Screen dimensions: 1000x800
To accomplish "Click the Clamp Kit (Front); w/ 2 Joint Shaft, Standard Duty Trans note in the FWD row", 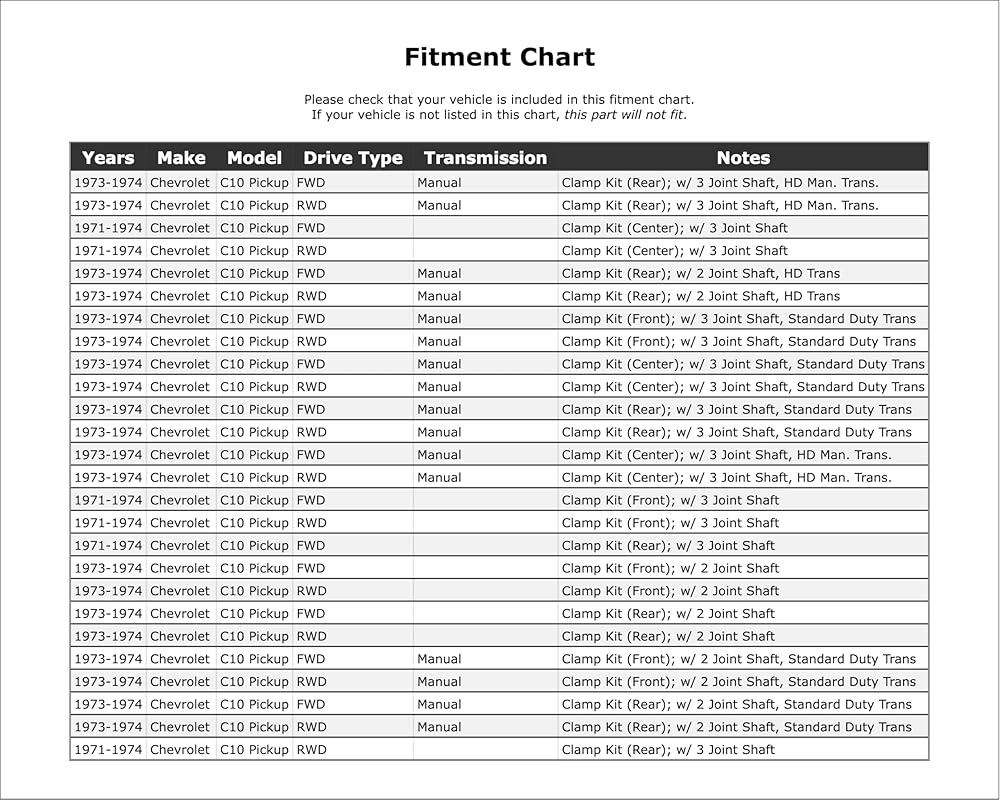I will [739, 659].
